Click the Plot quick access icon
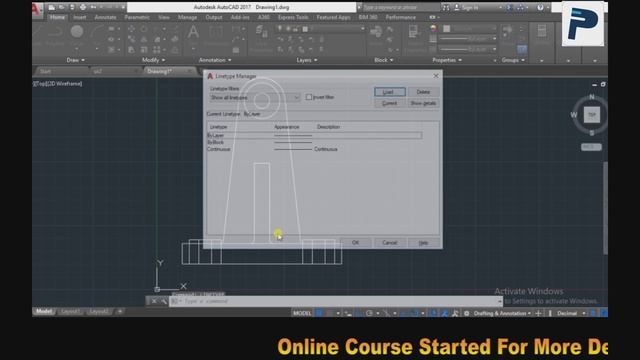 pos(83,7)
